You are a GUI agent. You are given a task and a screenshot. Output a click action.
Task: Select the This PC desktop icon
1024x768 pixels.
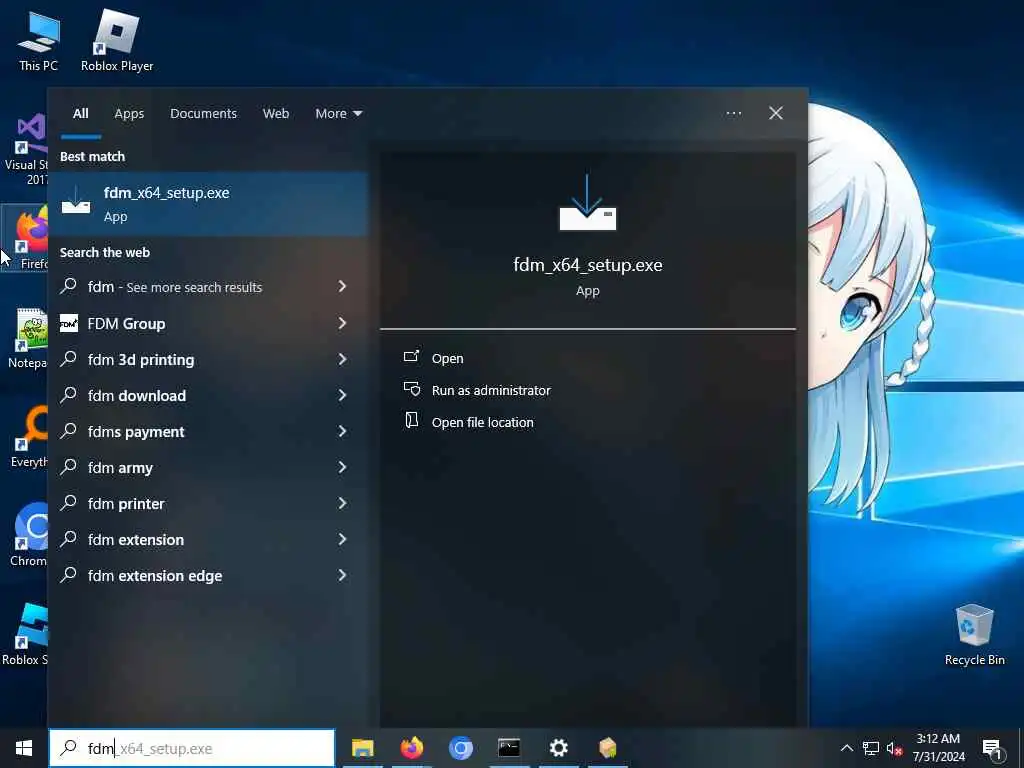[x=39, y=42]
